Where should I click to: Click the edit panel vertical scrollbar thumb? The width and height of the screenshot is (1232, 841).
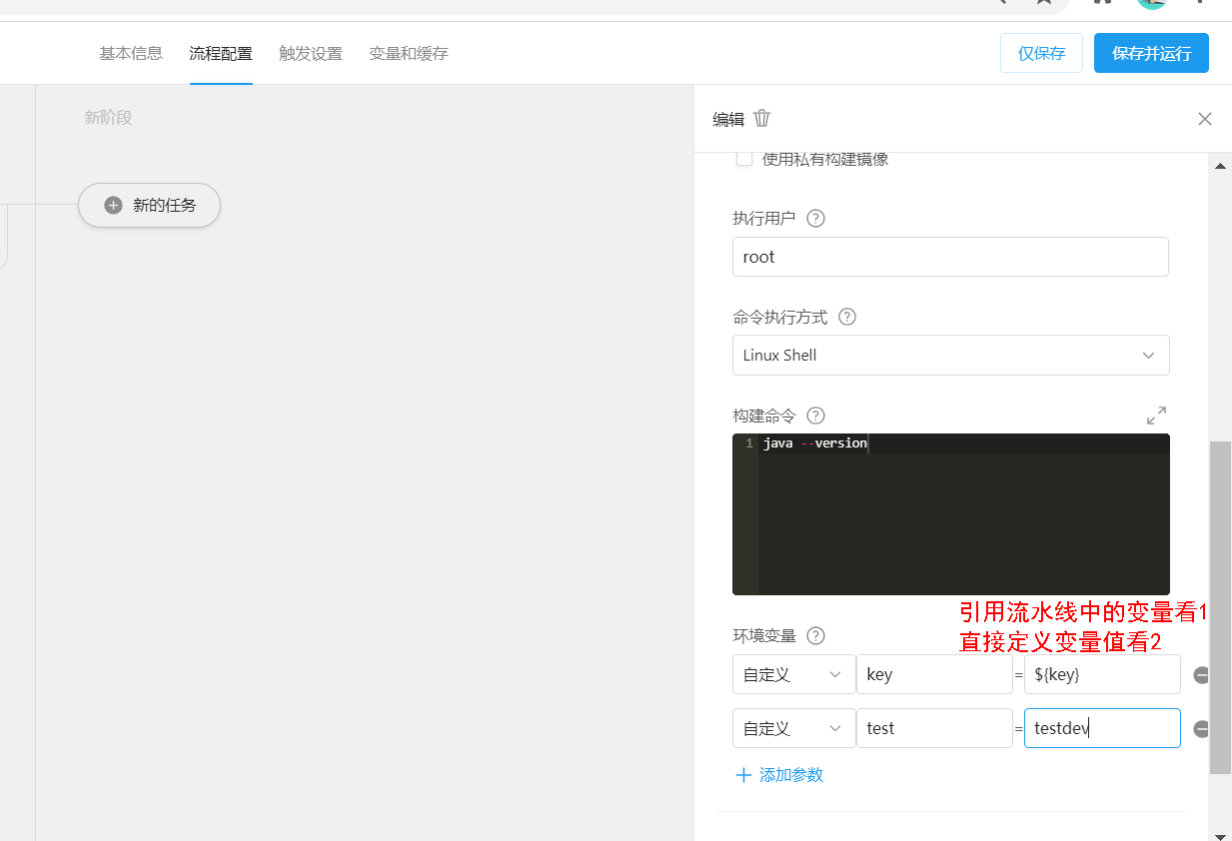(1220, 608)
